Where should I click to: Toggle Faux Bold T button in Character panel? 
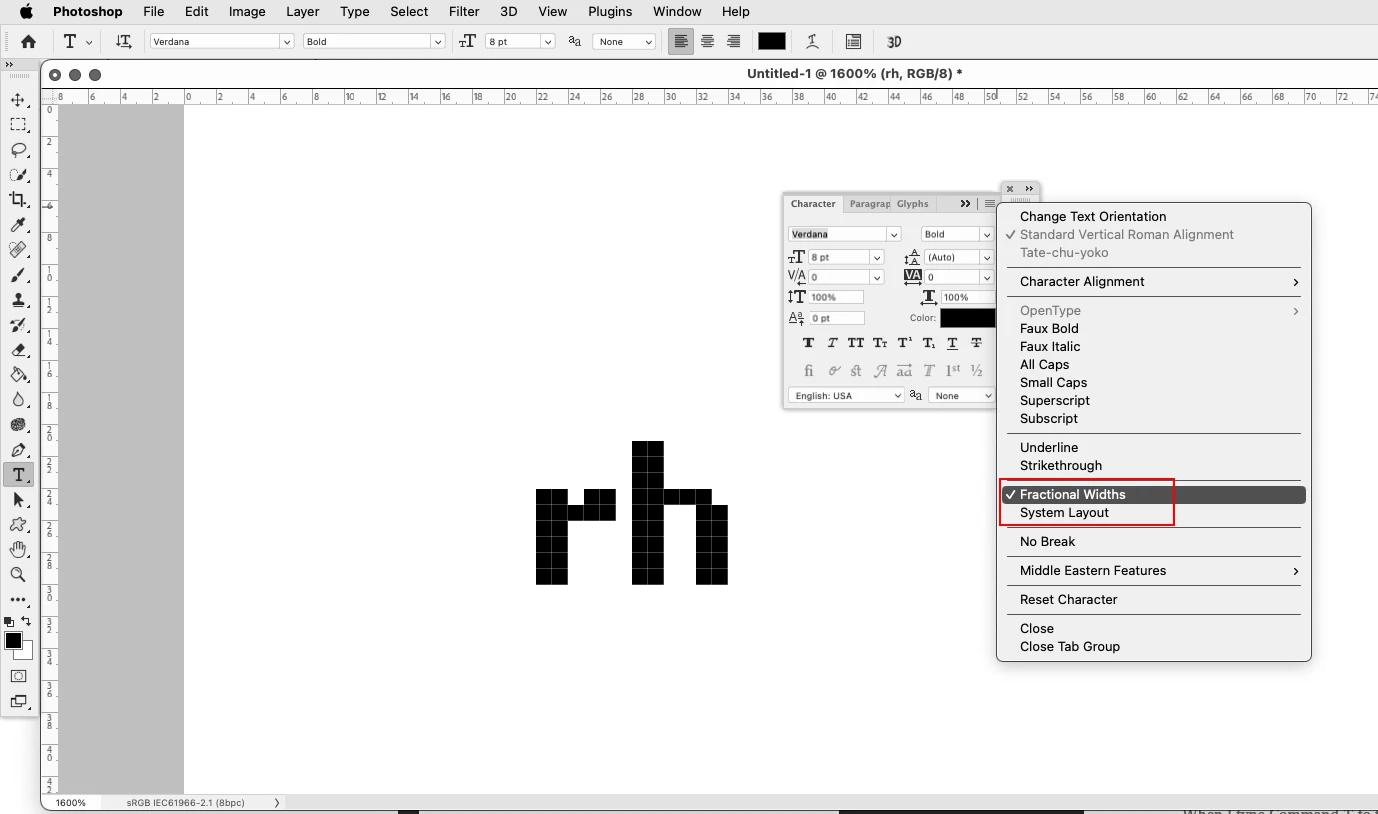click(808, 343)
